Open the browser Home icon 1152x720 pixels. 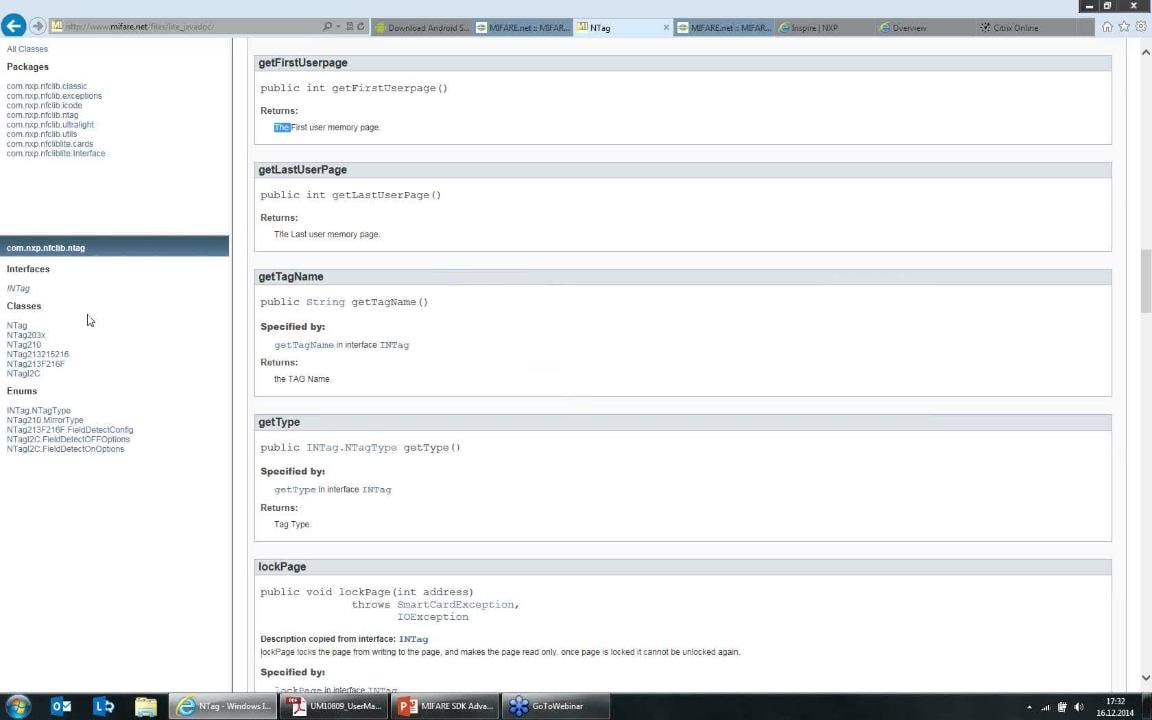tap(1107, 27)
